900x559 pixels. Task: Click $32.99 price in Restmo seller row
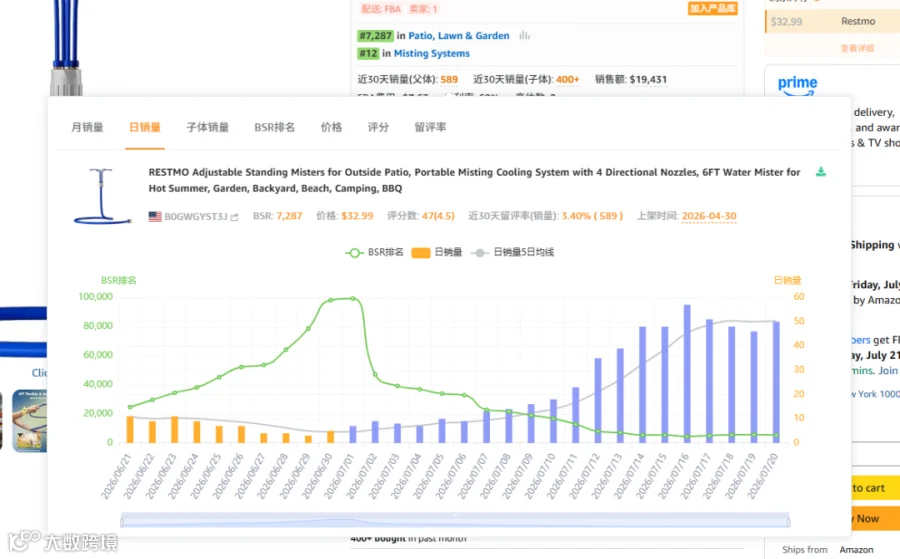(x=786, y=22)
